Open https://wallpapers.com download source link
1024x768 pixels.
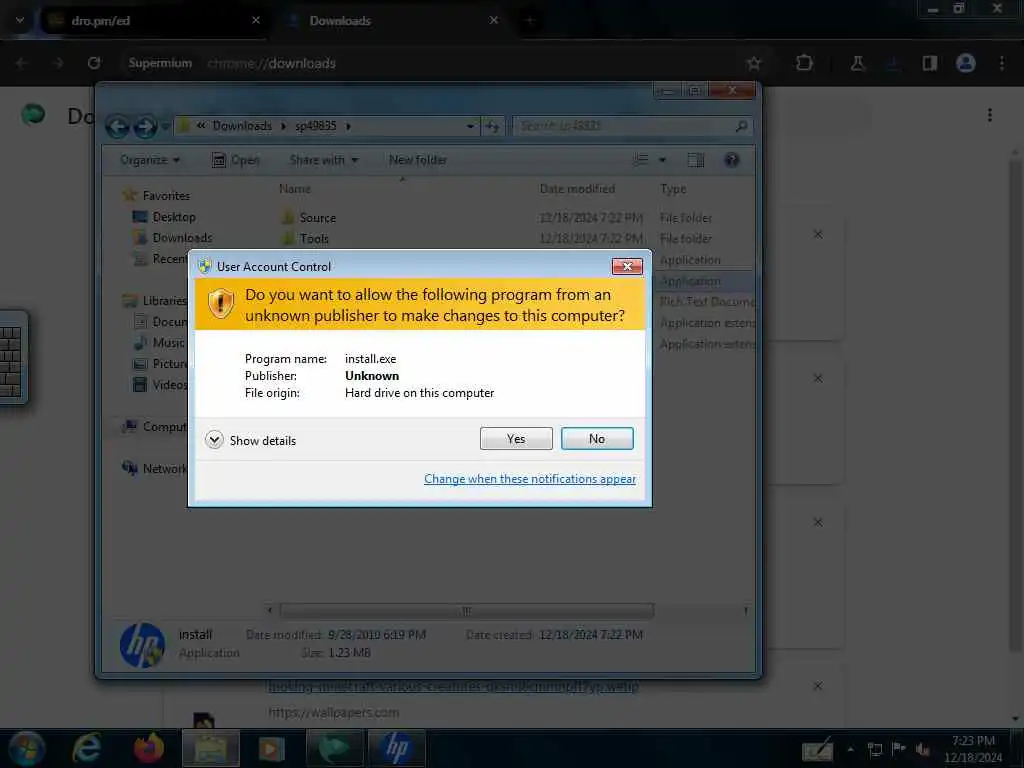coord(333,712)
